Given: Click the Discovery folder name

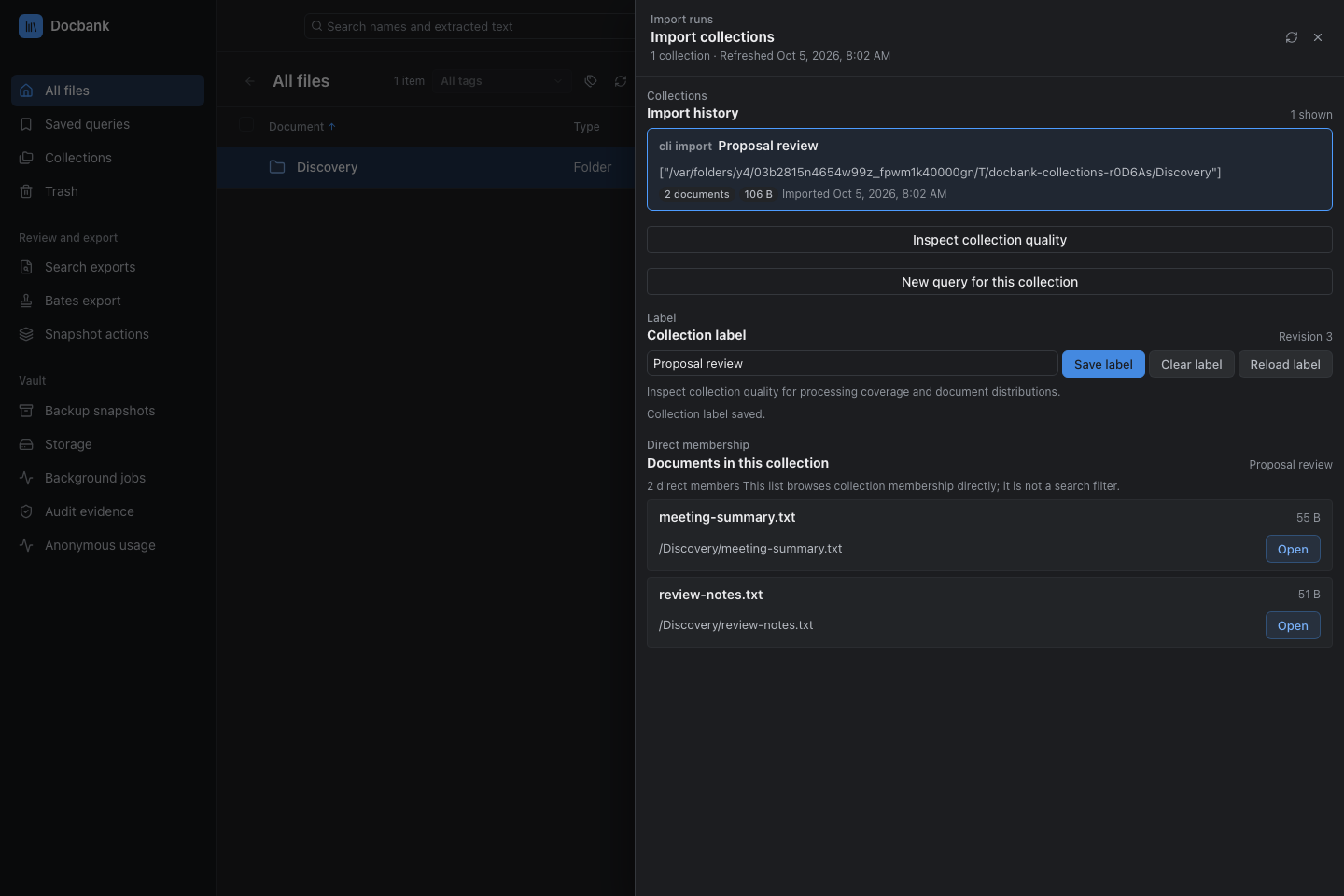Looking at the screenshot, I should pyautogui.click(x=327, y=167).
